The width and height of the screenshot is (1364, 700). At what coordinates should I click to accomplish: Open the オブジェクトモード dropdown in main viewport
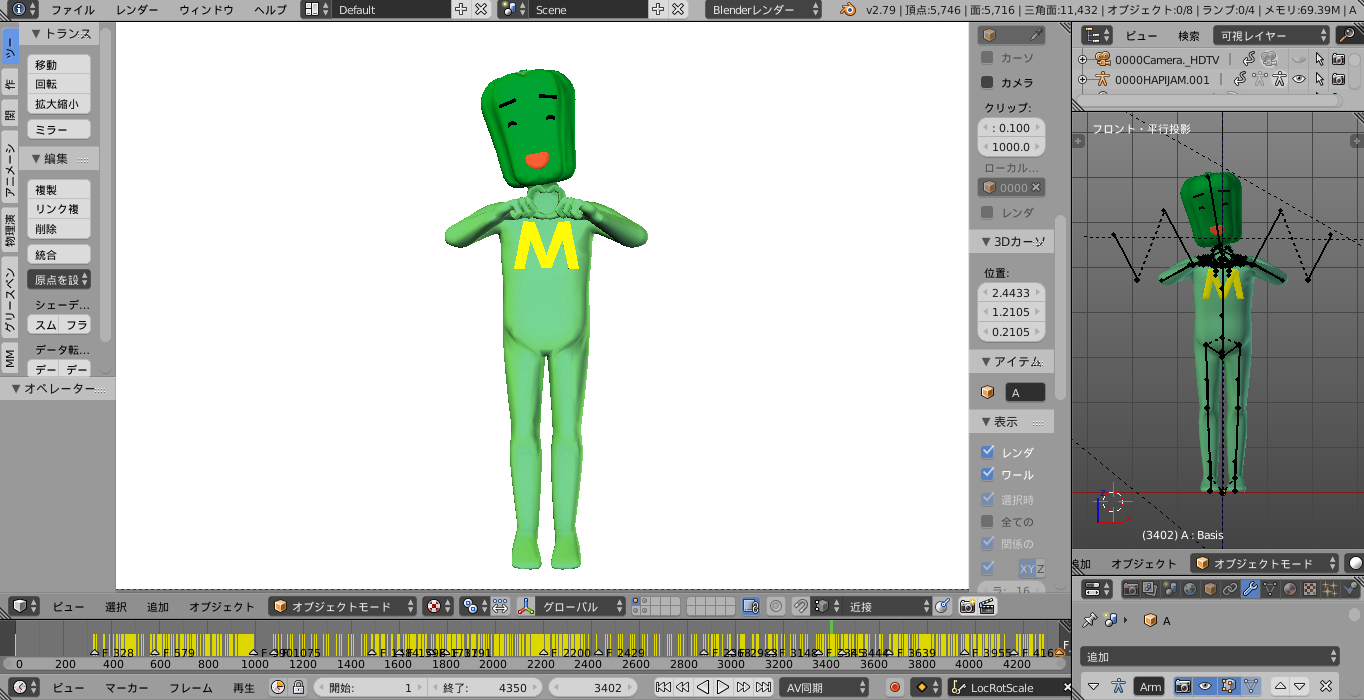(x=344, y=606)
